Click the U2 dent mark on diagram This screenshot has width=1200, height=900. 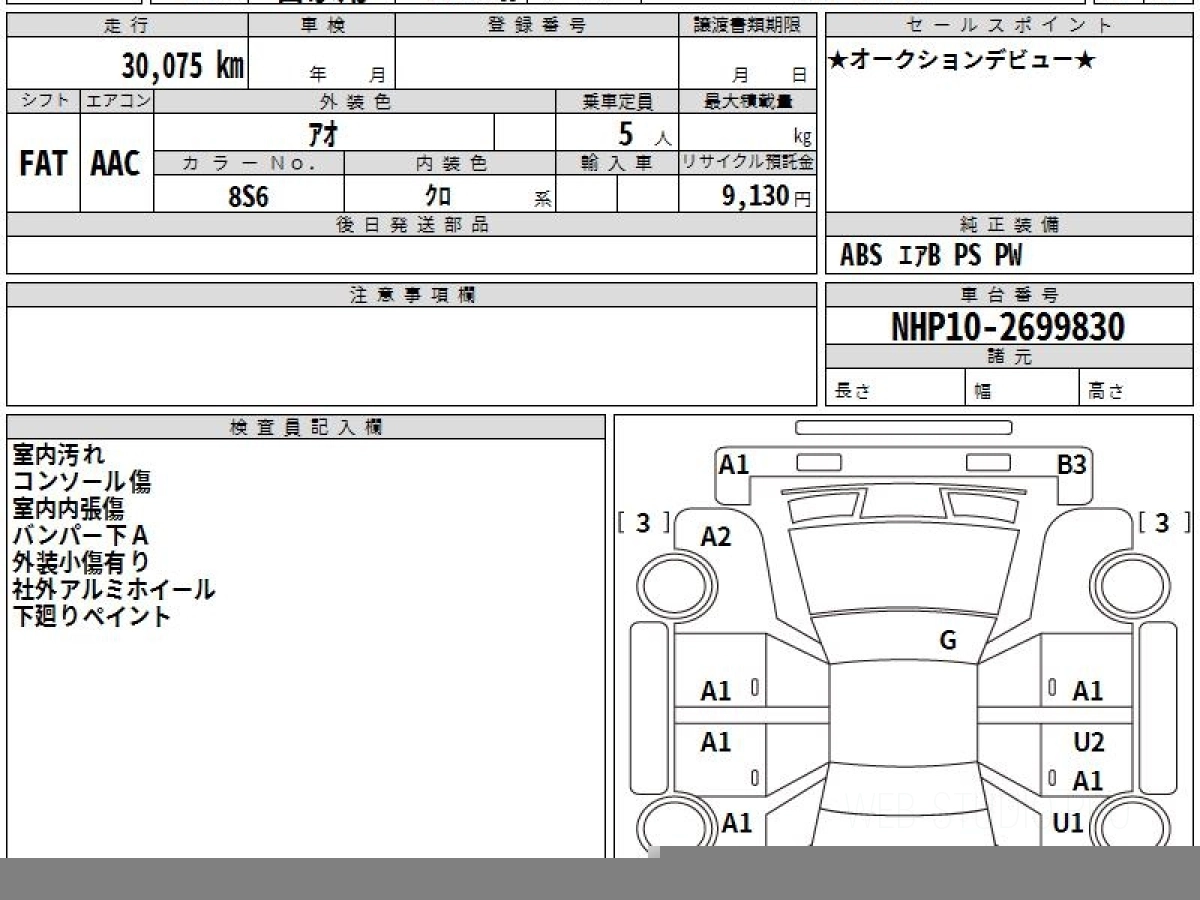tap(1088, 742)
